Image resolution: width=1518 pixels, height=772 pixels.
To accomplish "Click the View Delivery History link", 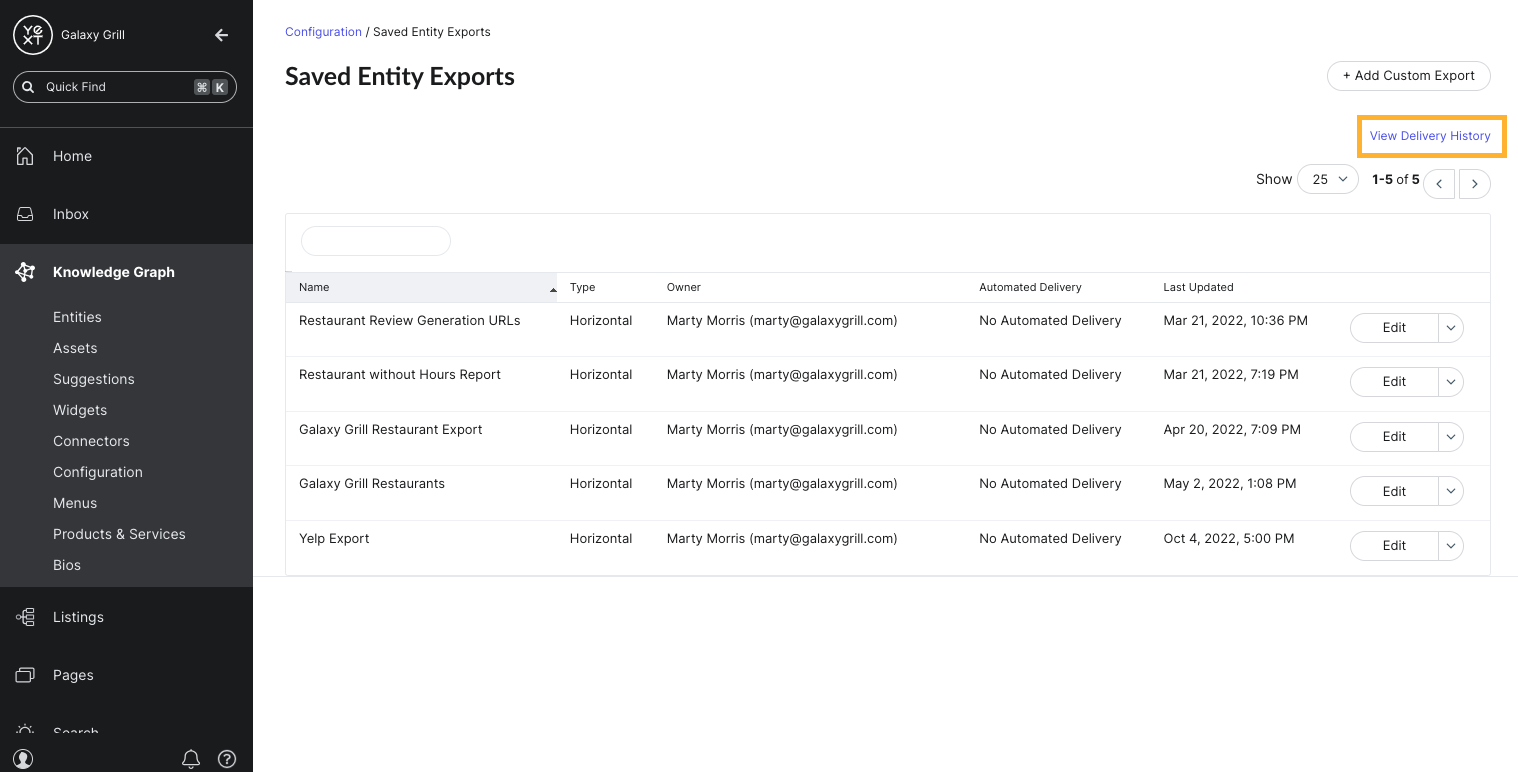I will [x=1430, y=136].
